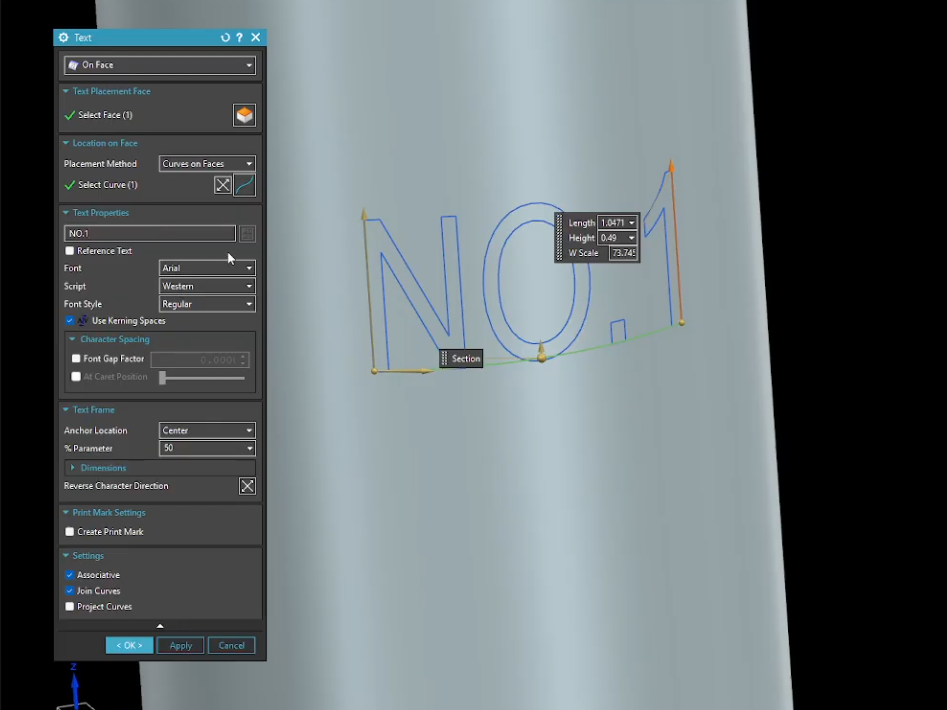Screen dimensions: 947x710
Task: Open help with the question mark icon
Action: 240,37
